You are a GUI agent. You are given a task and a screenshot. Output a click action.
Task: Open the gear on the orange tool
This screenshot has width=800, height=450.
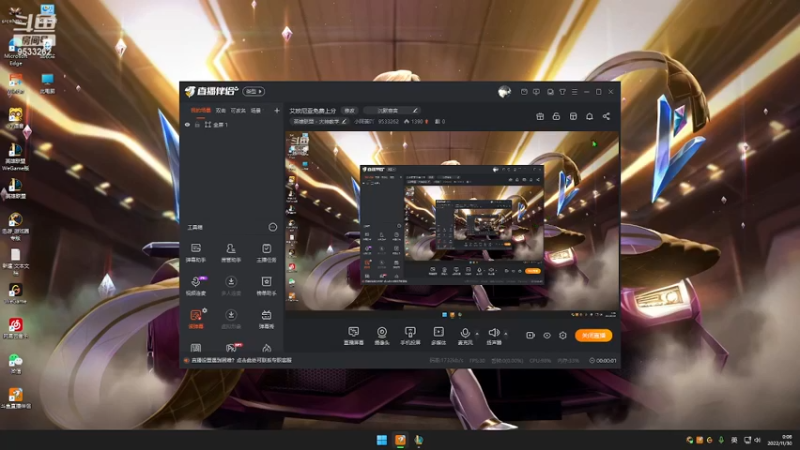click(205, 310)
